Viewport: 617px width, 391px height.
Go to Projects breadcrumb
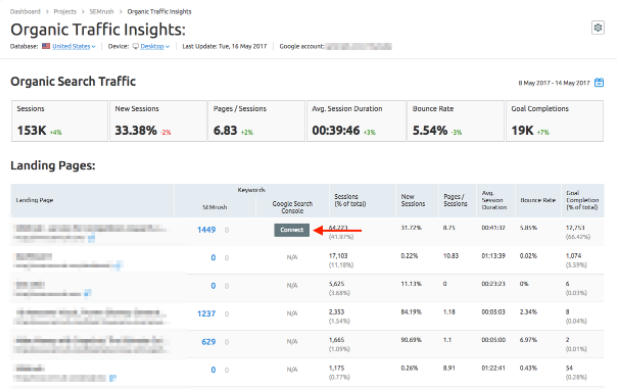[x=65, y=11]
